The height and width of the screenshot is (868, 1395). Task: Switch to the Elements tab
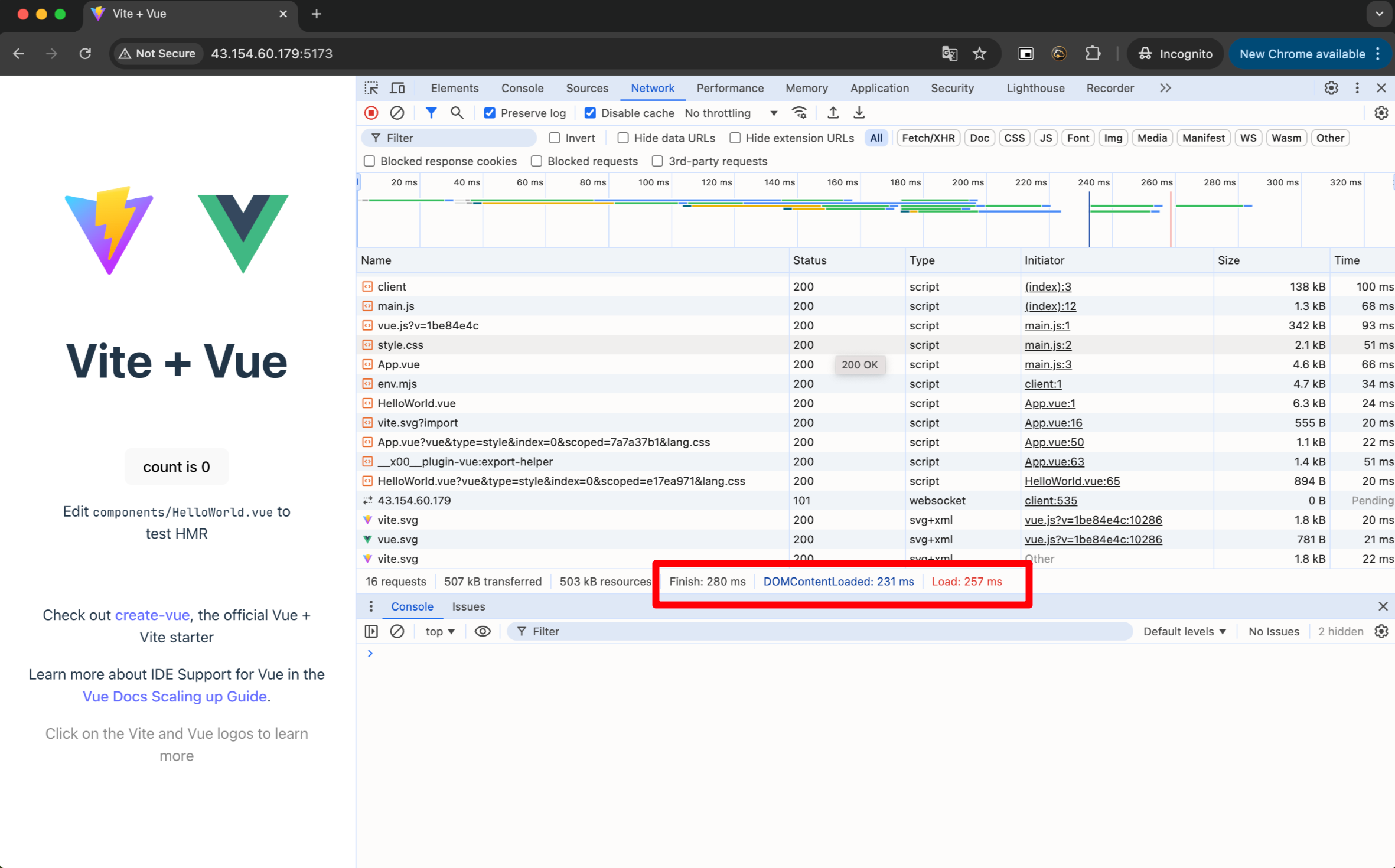click(x=455, y=88)
